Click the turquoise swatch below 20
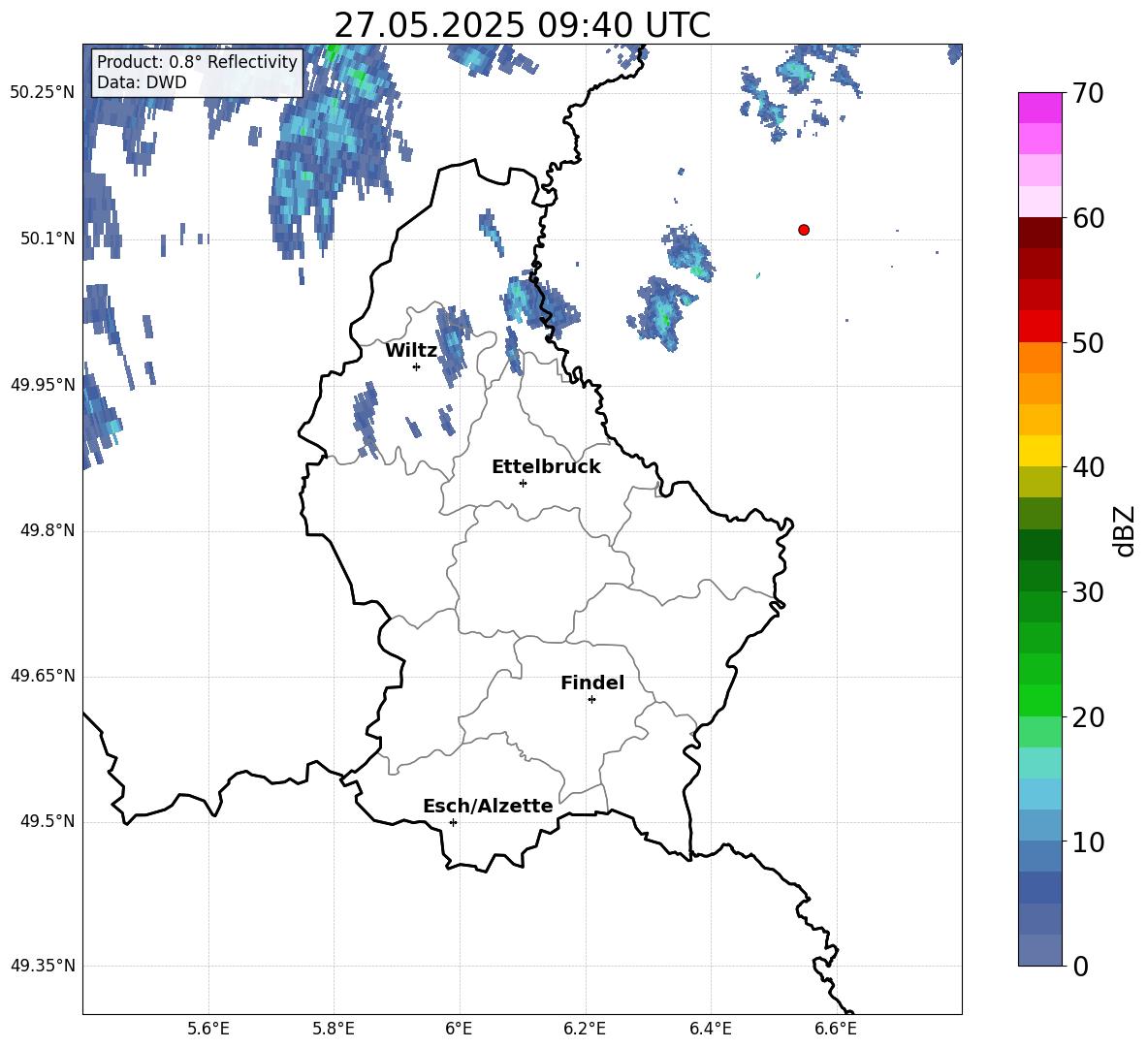 (1039, 763)
